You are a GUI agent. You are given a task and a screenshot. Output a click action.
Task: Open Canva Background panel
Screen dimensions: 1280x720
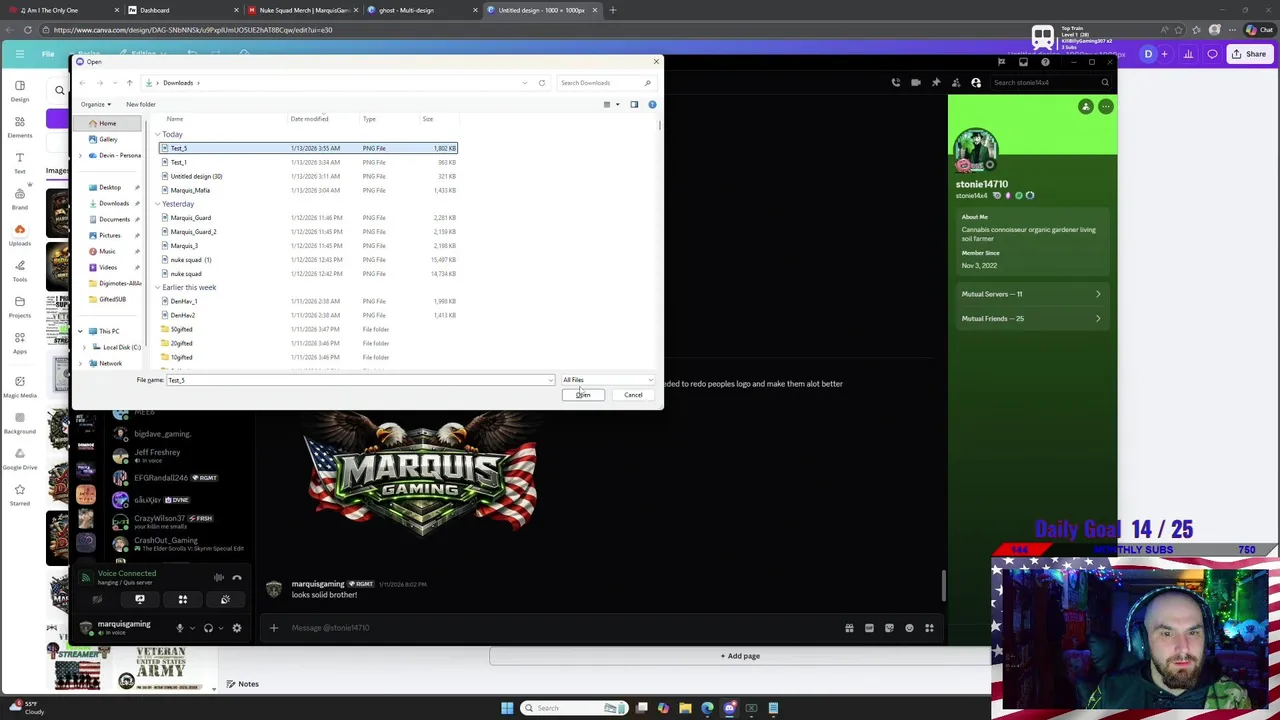coord(19,423)
